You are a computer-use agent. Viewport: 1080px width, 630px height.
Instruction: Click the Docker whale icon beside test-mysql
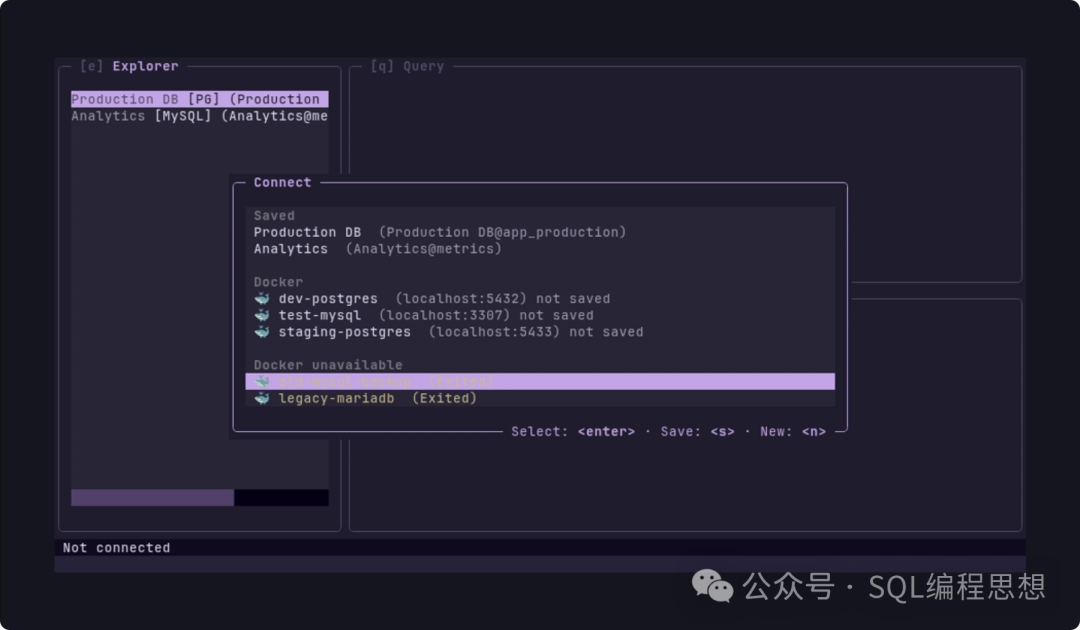262,315
